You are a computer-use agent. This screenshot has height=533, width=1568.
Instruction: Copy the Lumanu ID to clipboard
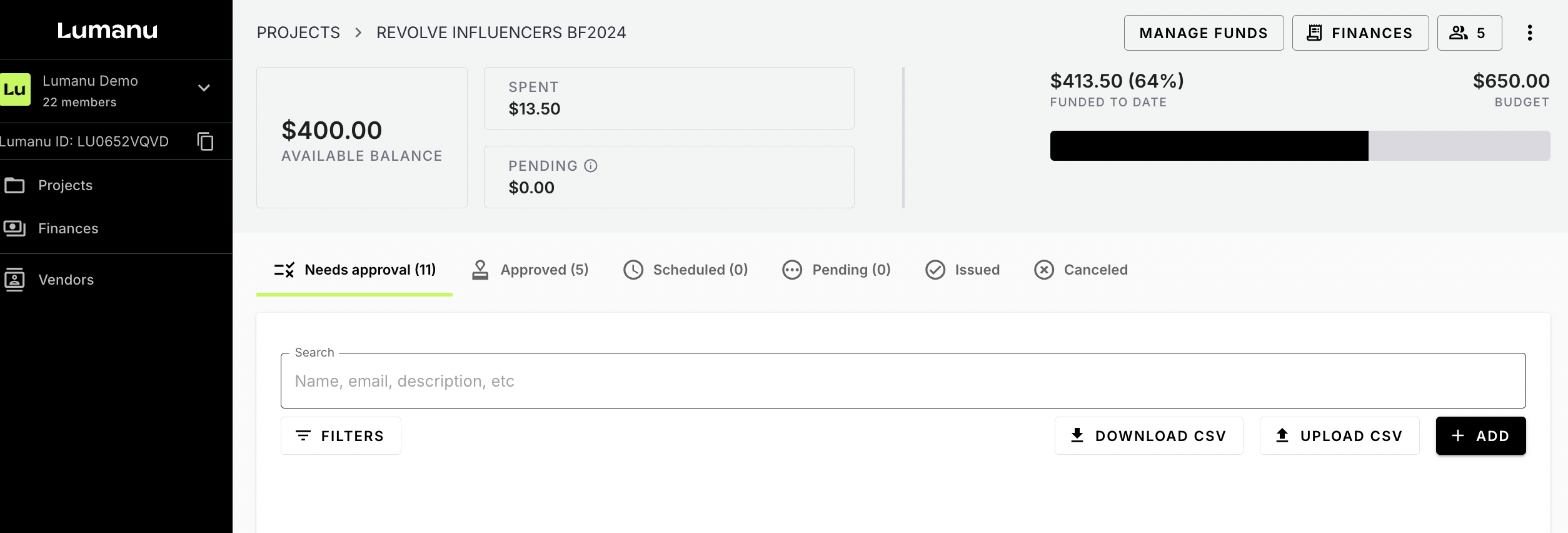[205, 141]
